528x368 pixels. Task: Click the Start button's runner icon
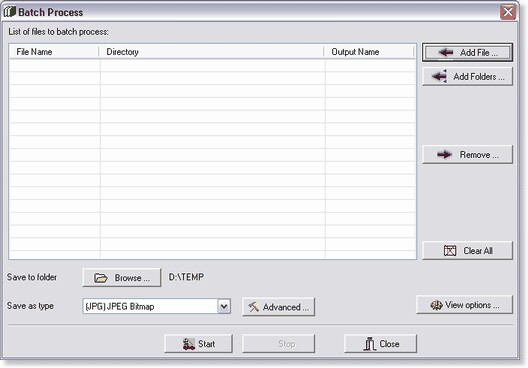[x=189, y=344]
